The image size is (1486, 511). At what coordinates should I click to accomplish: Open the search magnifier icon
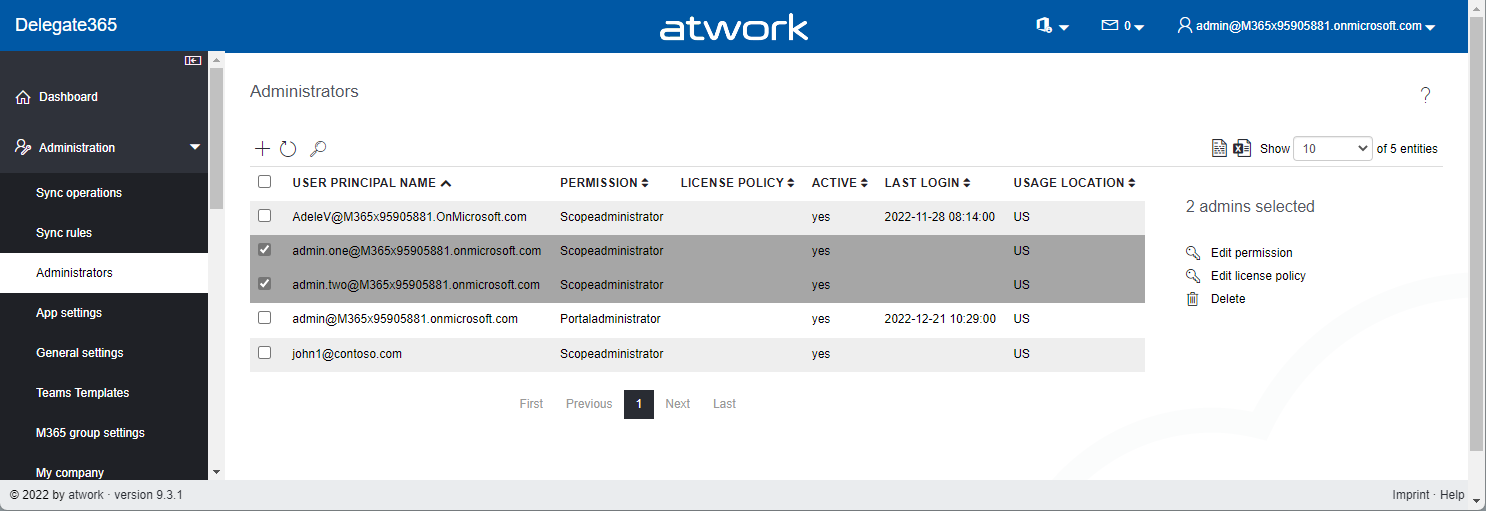pos(318,149)
